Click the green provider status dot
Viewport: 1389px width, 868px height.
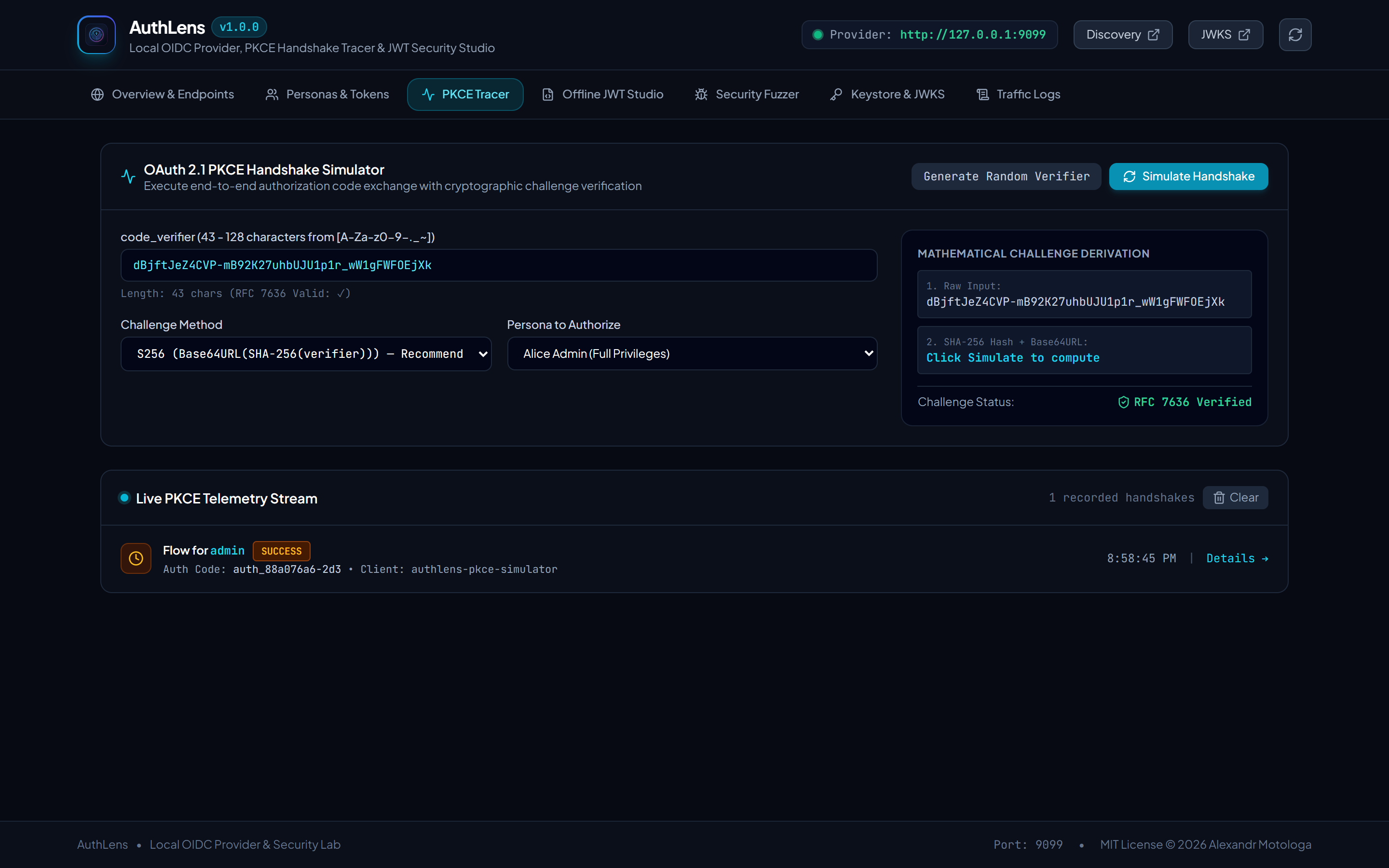(818, 35)
